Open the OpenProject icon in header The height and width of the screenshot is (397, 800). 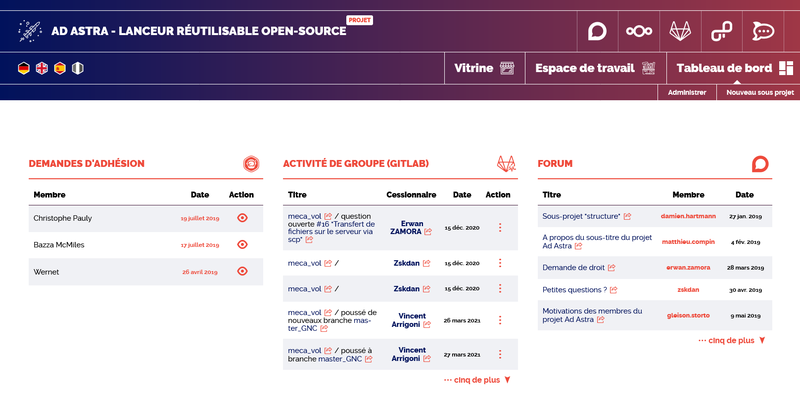722,31
